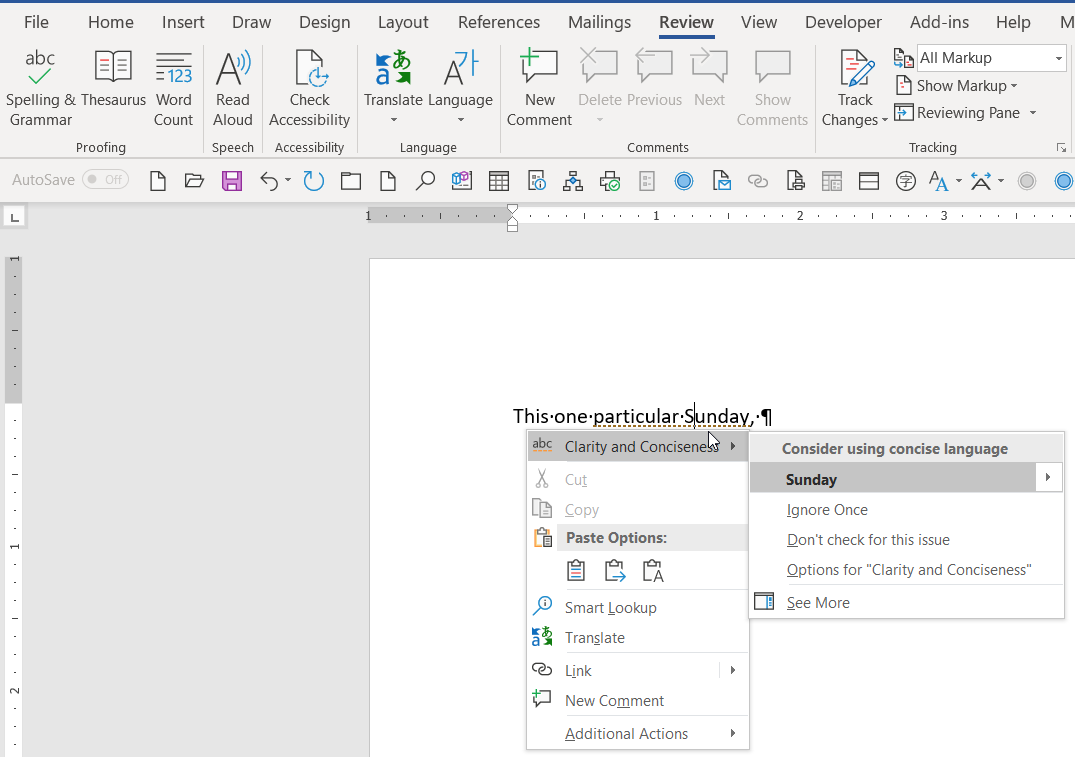This screenshot has width=1075, height=757.
Task: Open Options for "Clarity and Conciseness"
Action: [908, 570]
